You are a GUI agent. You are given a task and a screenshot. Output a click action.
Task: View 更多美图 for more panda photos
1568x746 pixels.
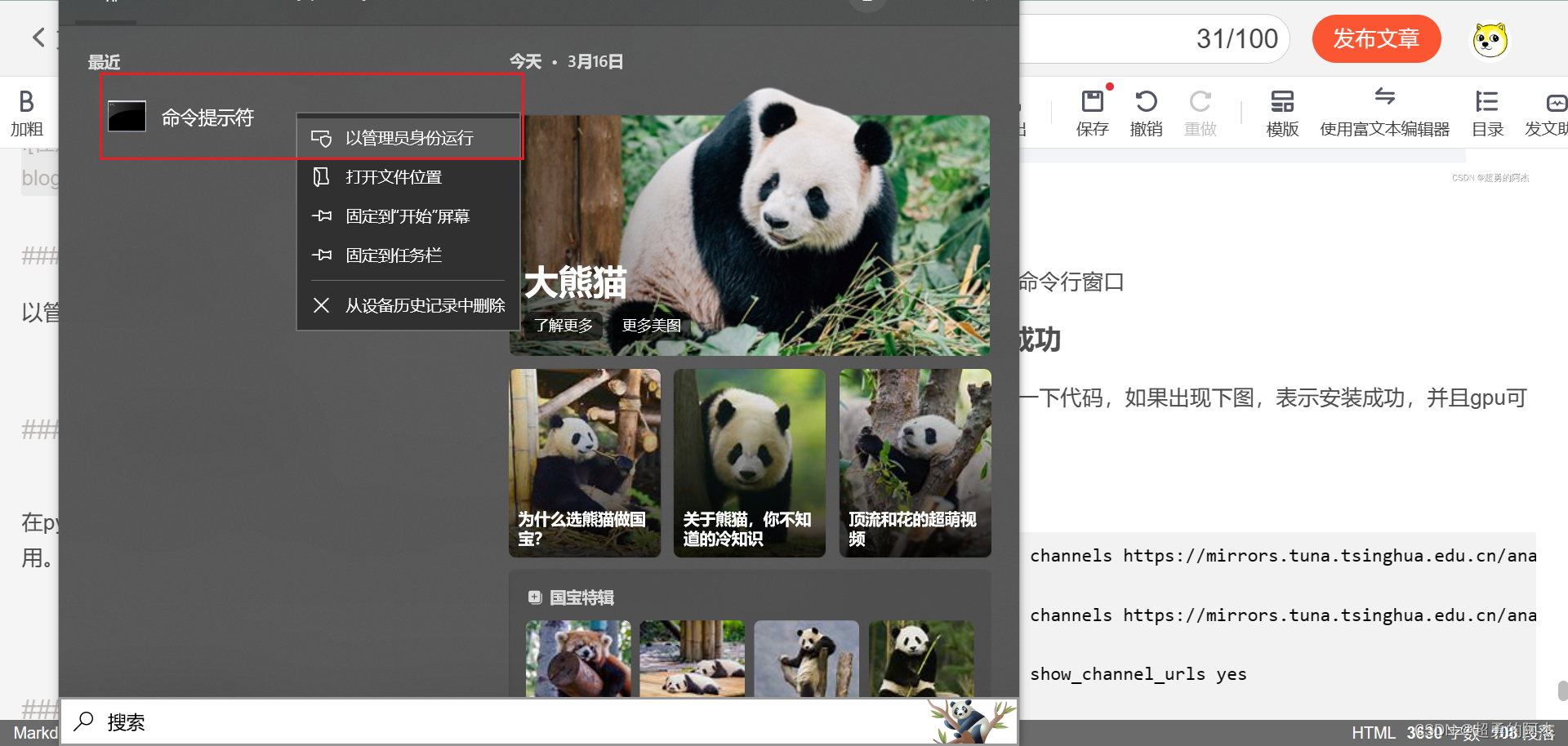point(651,325)
